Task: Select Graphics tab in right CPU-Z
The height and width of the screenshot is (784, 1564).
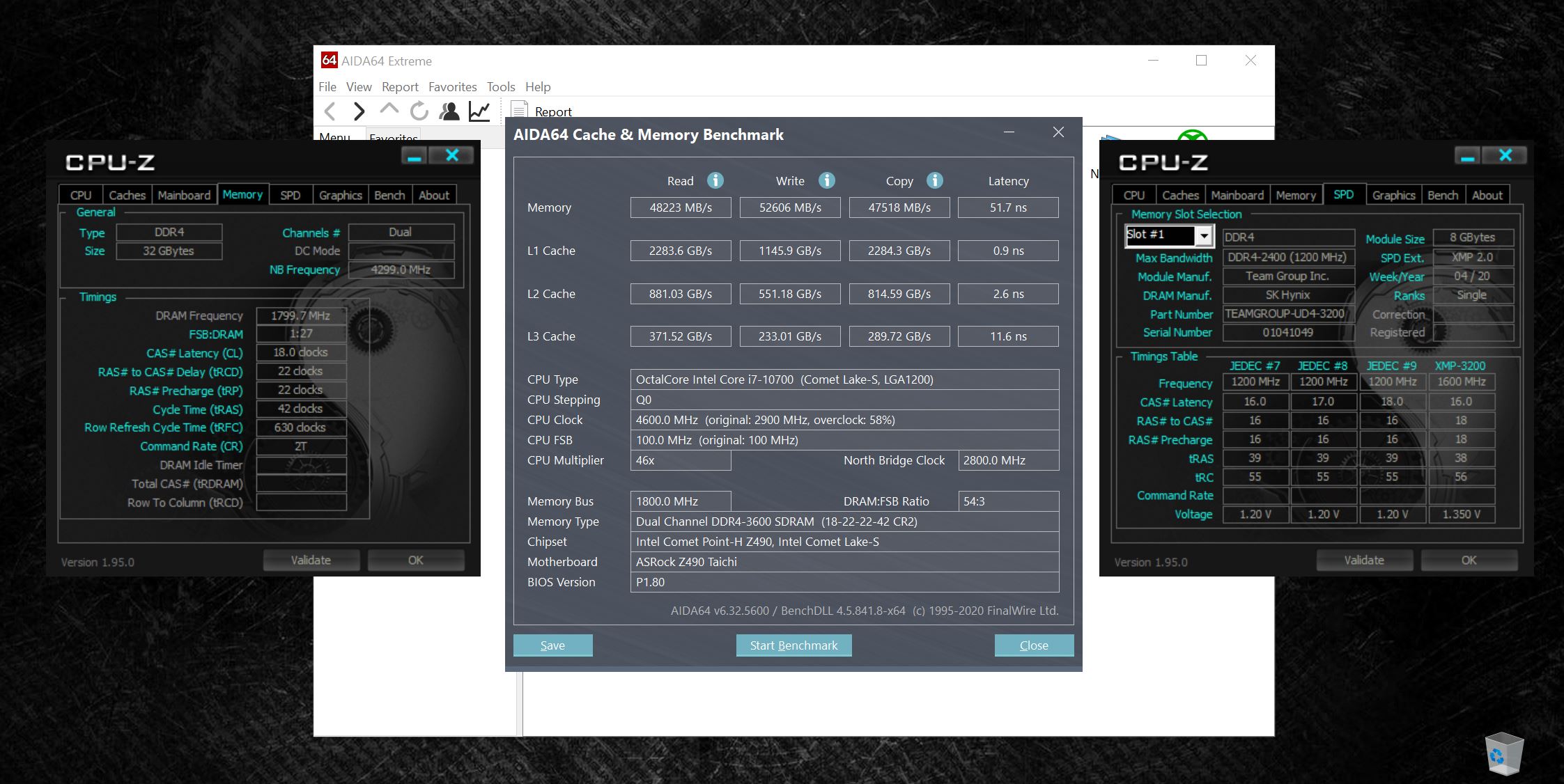Action: [1394, 195]
